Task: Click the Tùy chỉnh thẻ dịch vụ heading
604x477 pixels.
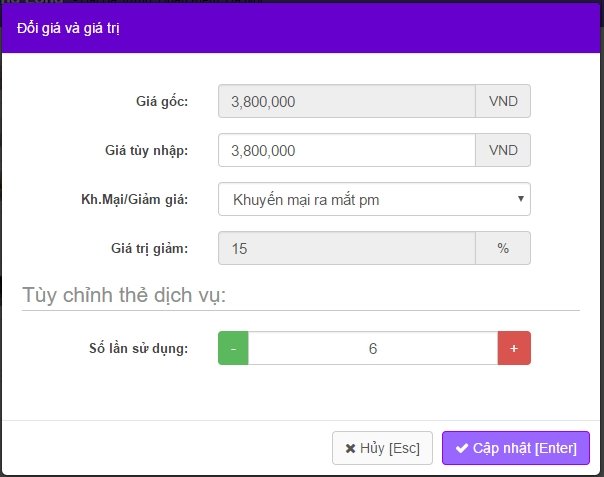Action: click(x=124, y=296)
